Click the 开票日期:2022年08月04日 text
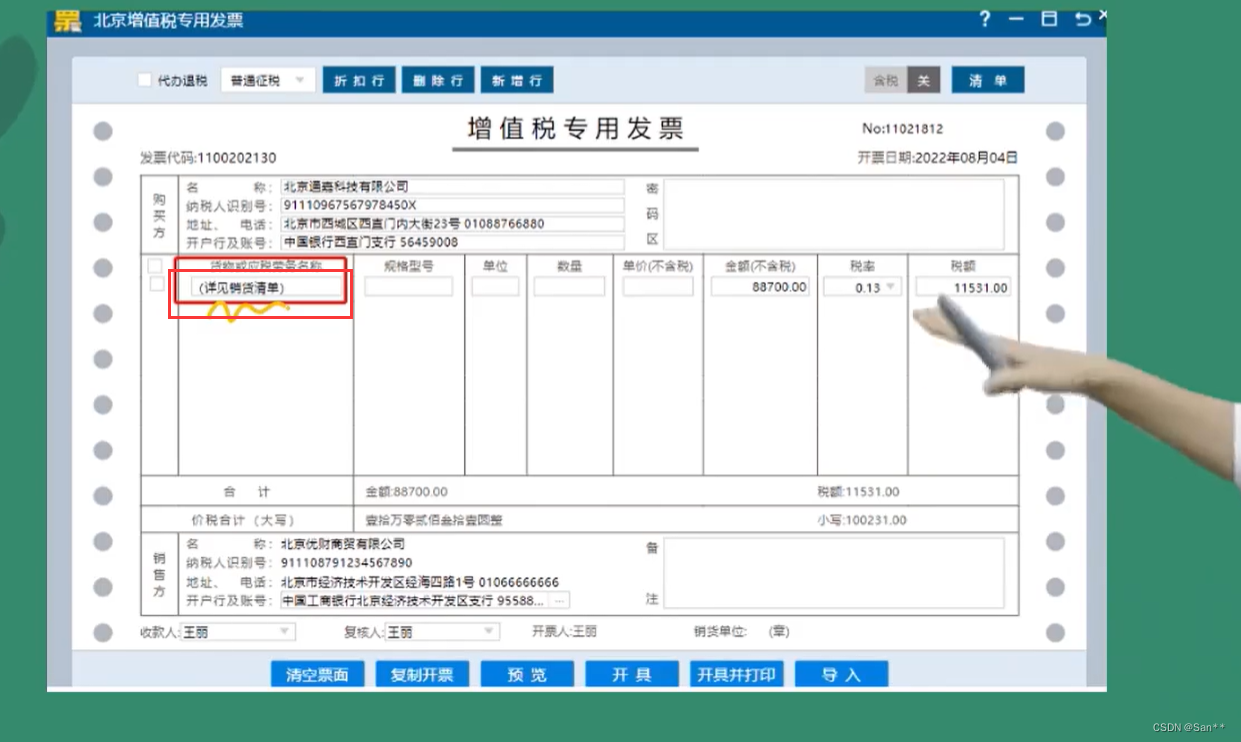 click(x=938, y=158)
